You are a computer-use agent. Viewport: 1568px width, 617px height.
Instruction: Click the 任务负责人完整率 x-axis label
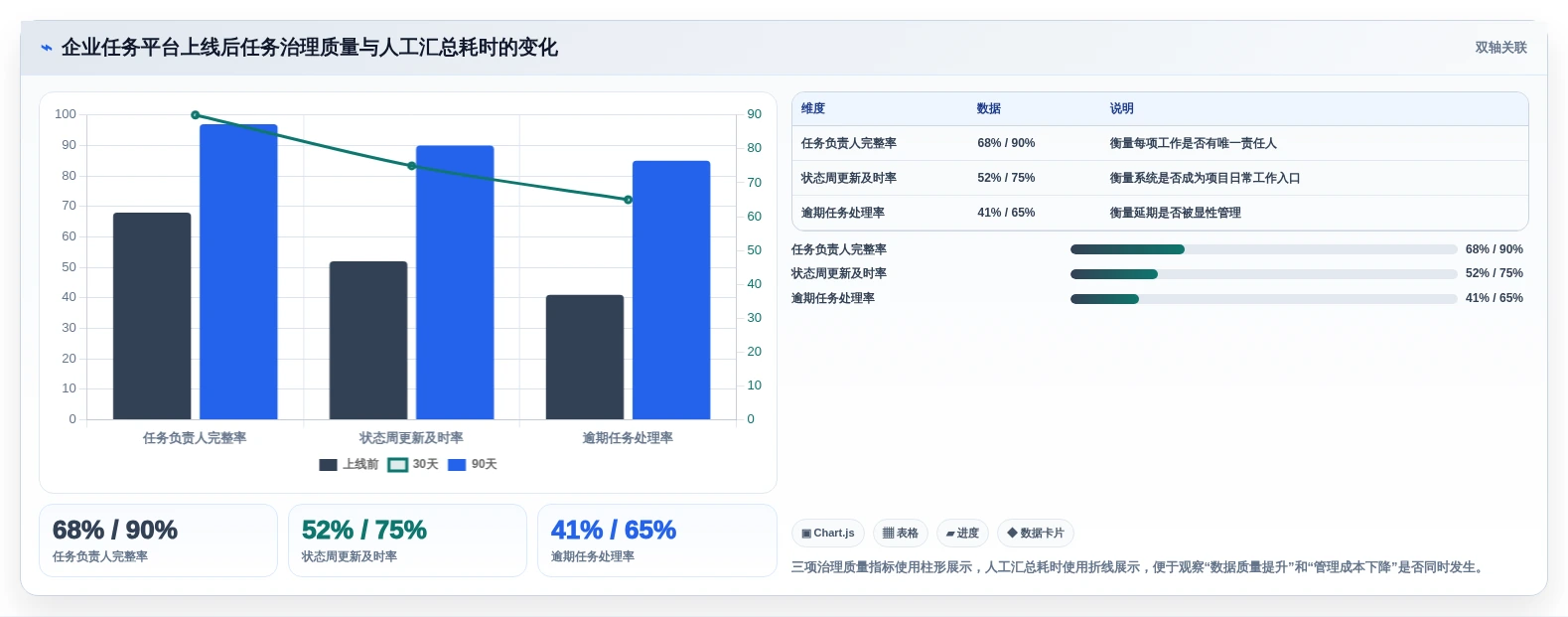pos(195,438)
